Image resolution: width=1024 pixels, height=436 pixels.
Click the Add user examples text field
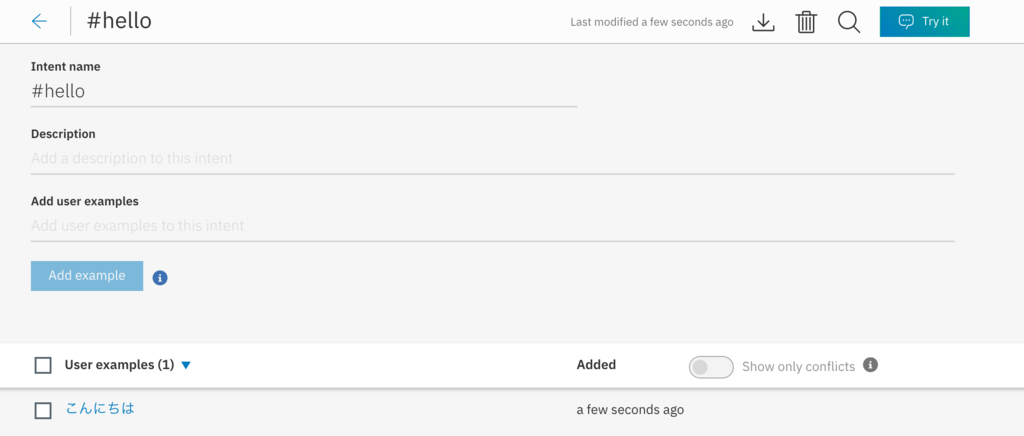click(x=492, y=226)
